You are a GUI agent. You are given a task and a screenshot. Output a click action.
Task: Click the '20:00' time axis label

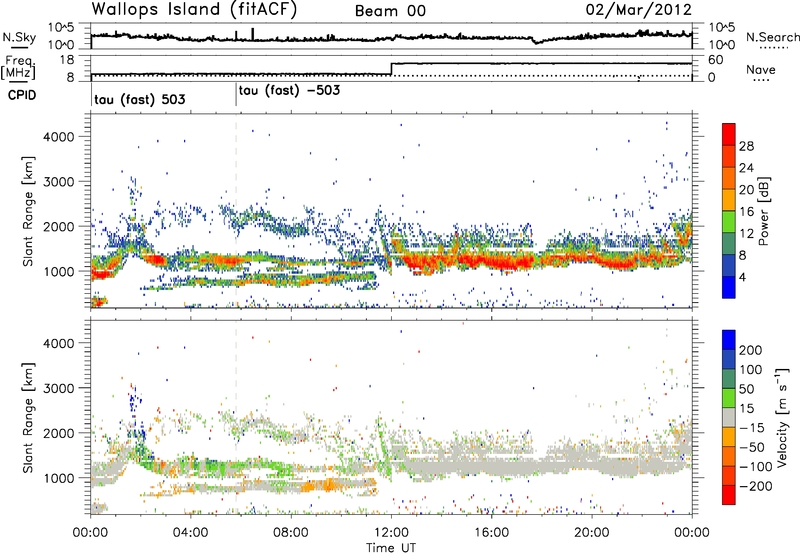(592, 533)
